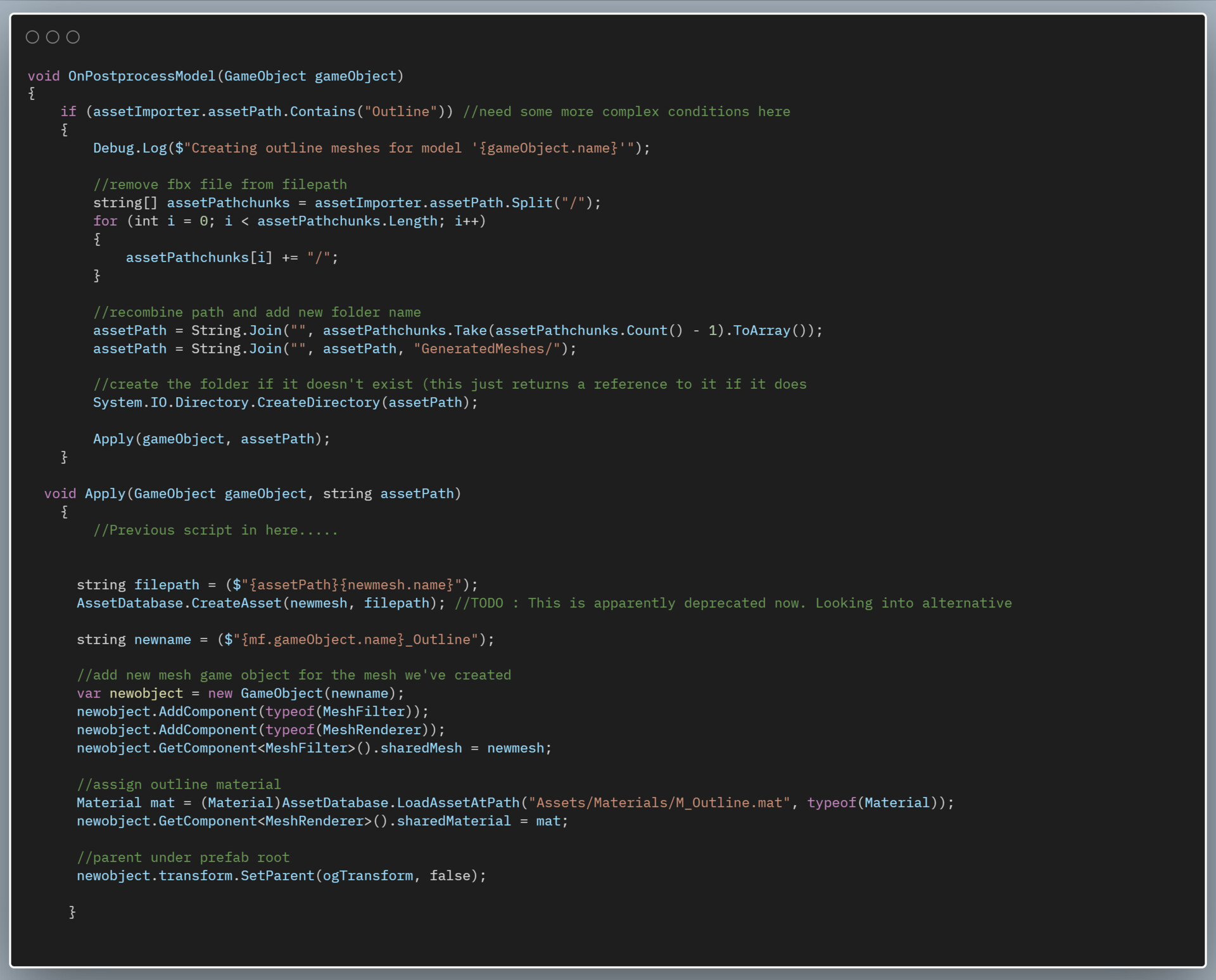Click the "void Apply(GameObject gameObject, string assetPath)" signature

tap(253, 493)
